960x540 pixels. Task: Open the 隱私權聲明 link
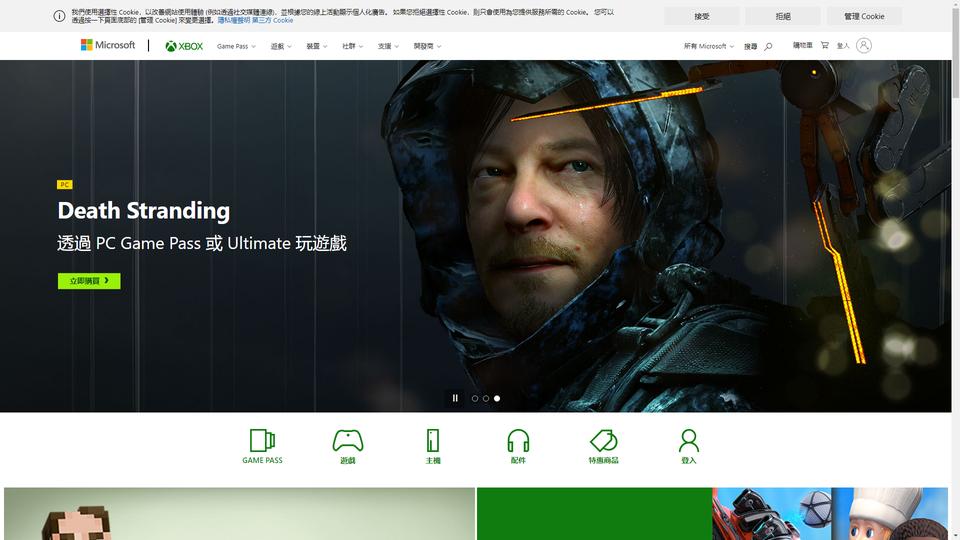click(x=233, y=20)
